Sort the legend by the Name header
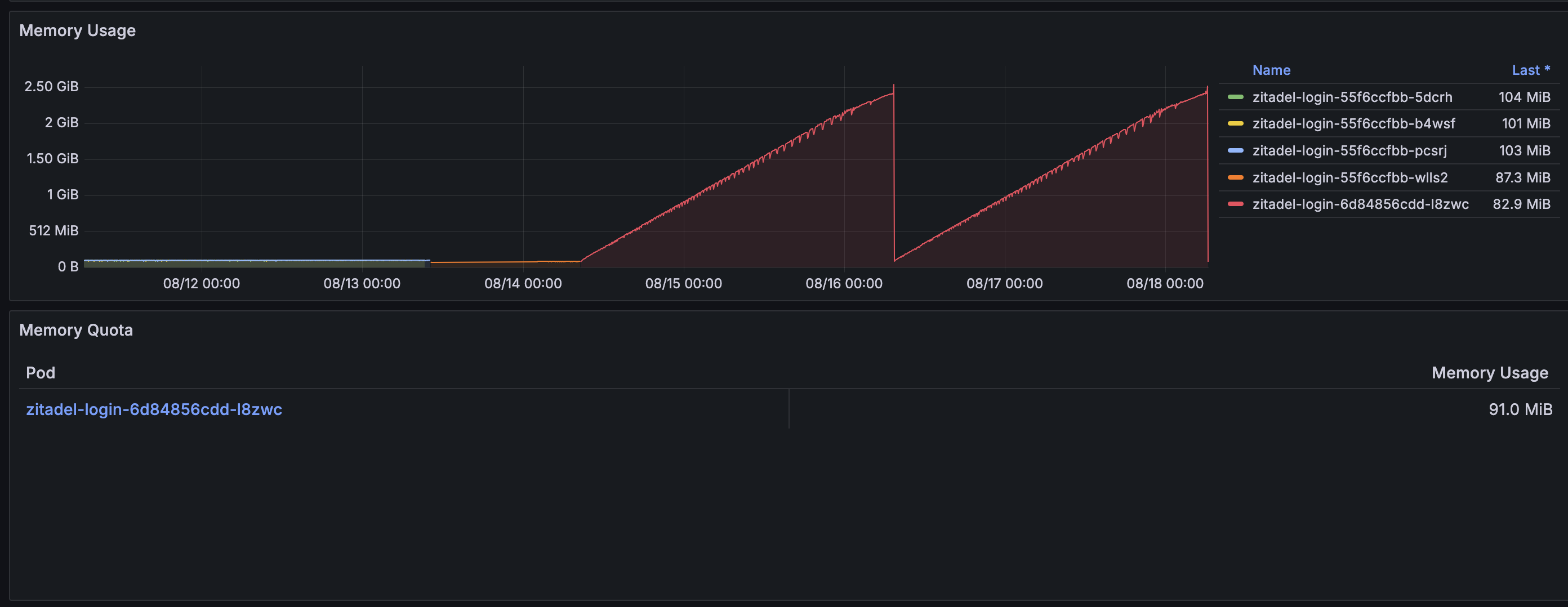 [1271, 70]
